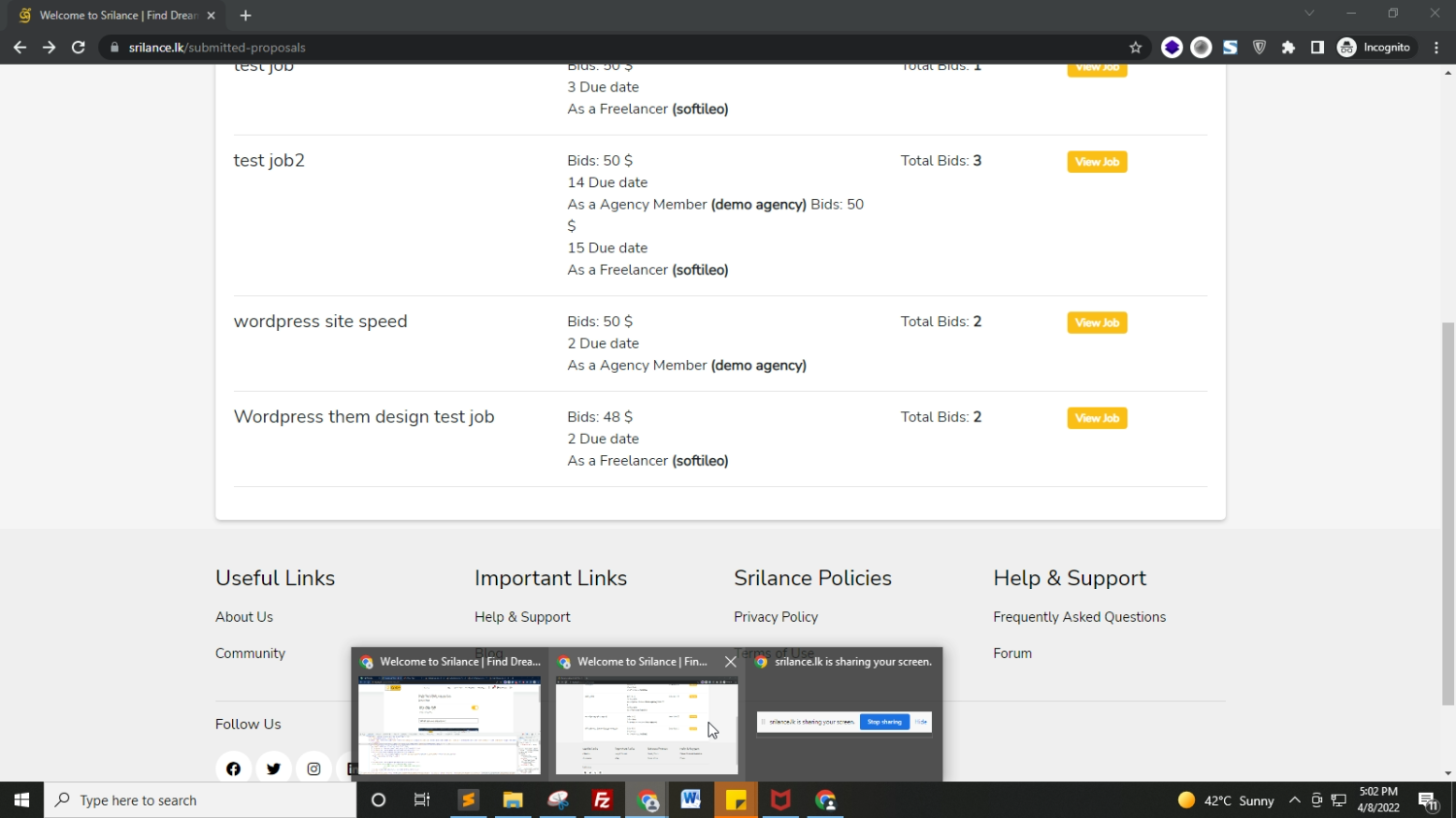This screenshot has height=818, width=1456.
Task: Open a new browser tab
Action: [x=246, y=16]
